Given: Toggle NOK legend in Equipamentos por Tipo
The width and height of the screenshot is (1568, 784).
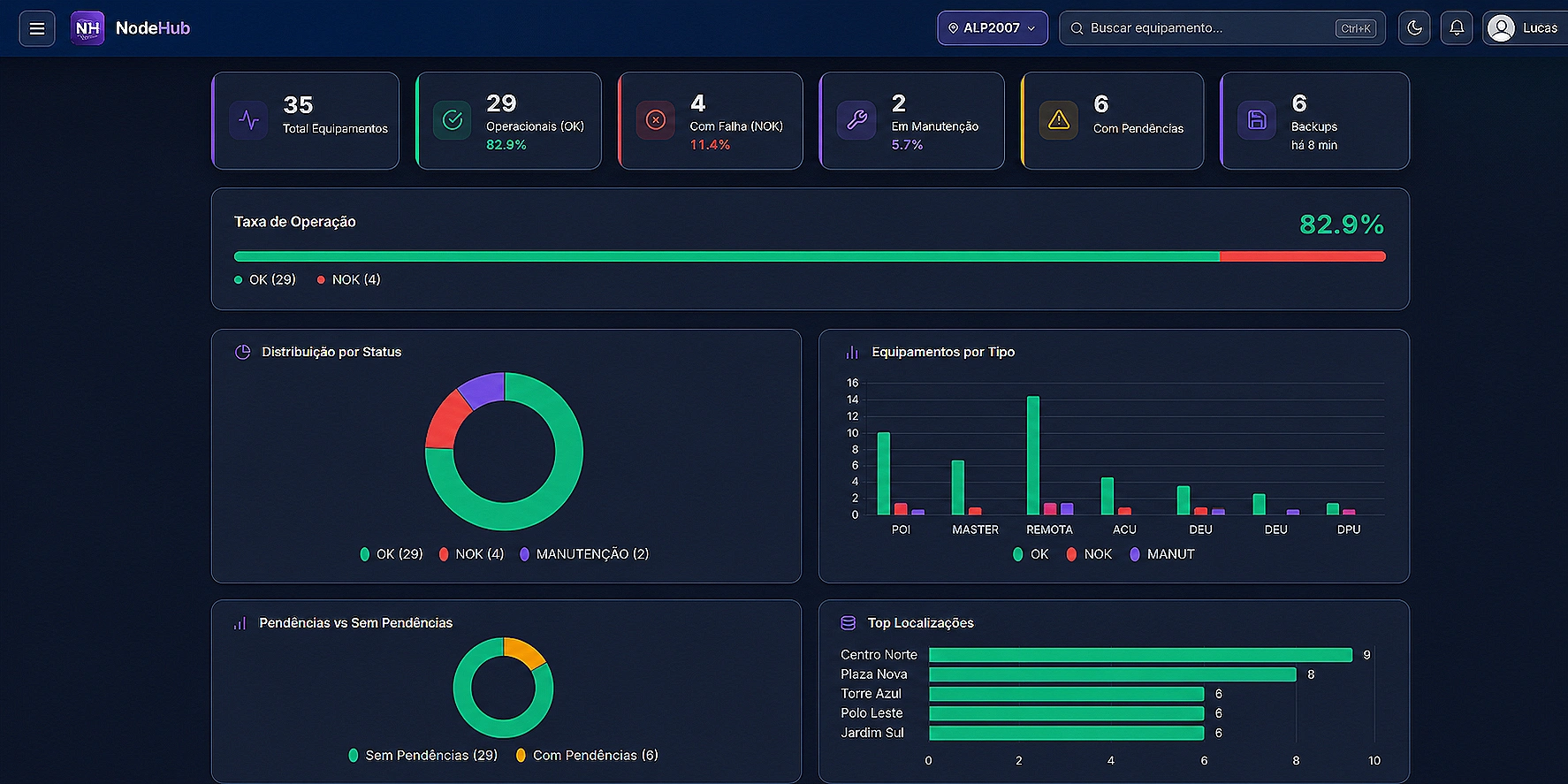Looking at the screenshot, I should coord(1089,554).
